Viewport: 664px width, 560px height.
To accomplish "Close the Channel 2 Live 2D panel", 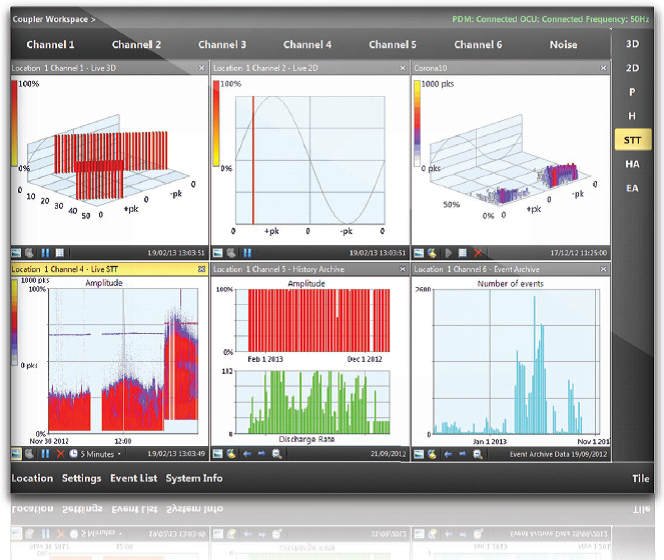I will [402, 68].
